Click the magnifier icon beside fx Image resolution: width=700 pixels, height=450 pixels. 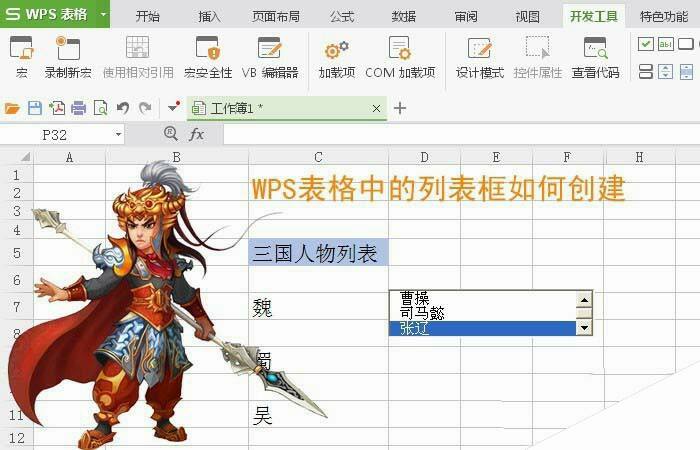click(x=171, y=133)
